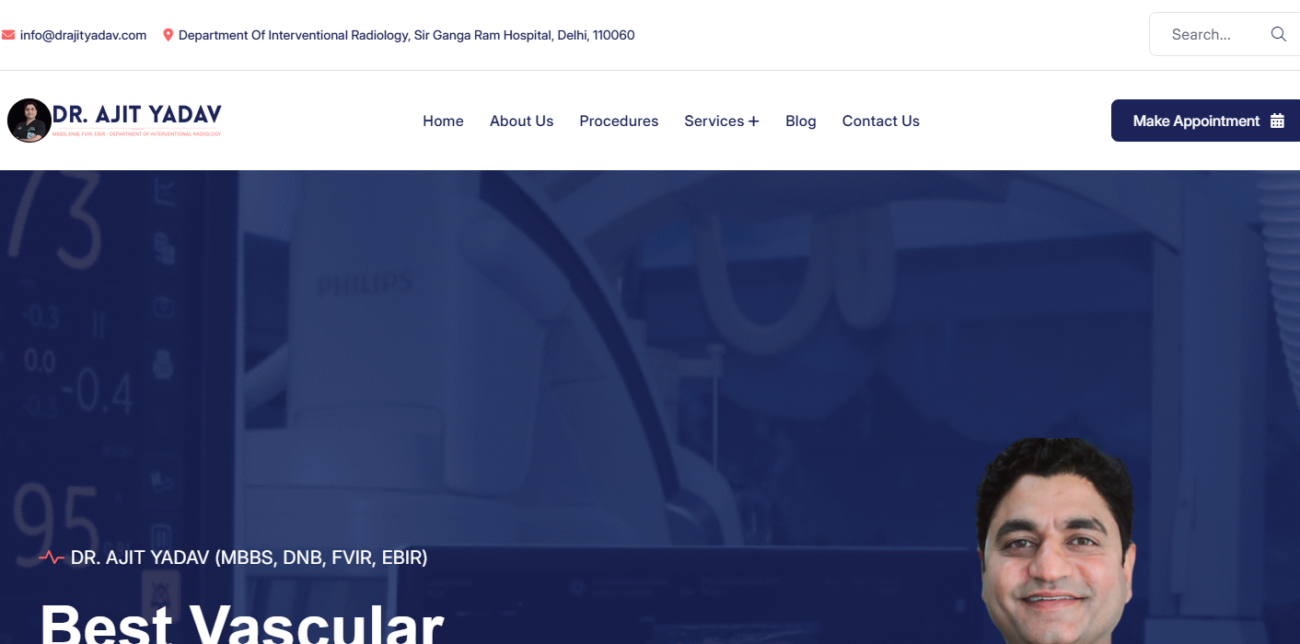Click the calendar icon in Make Appointment

(x=1277, y=121)
